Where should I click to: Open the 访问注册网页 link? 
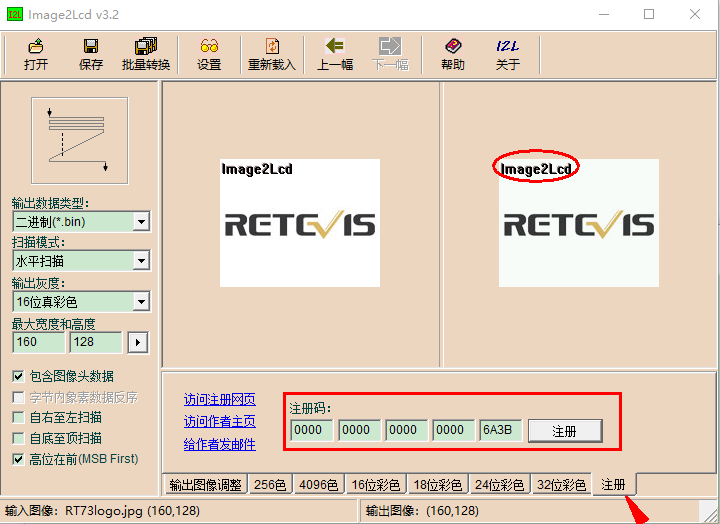219,399
